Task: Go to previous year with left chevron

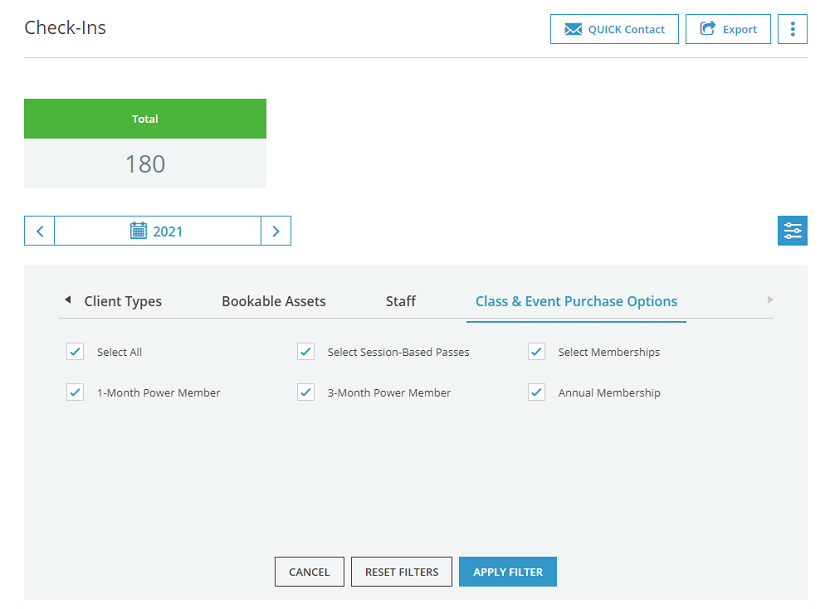Action: [40, 231]
